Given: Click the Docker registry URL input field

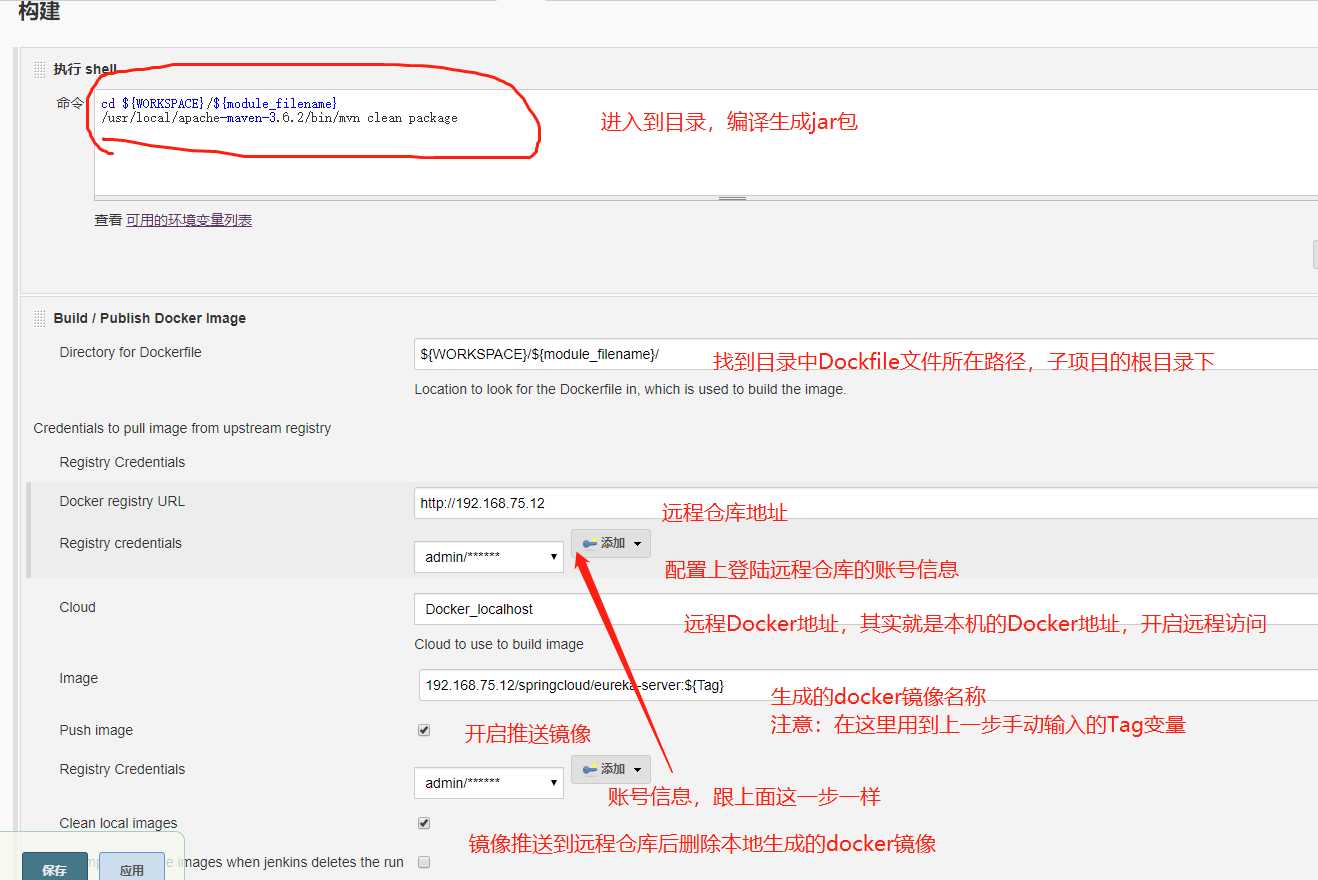Looking at the screenshot, I should pyautogui.click(x=866, y=503).
